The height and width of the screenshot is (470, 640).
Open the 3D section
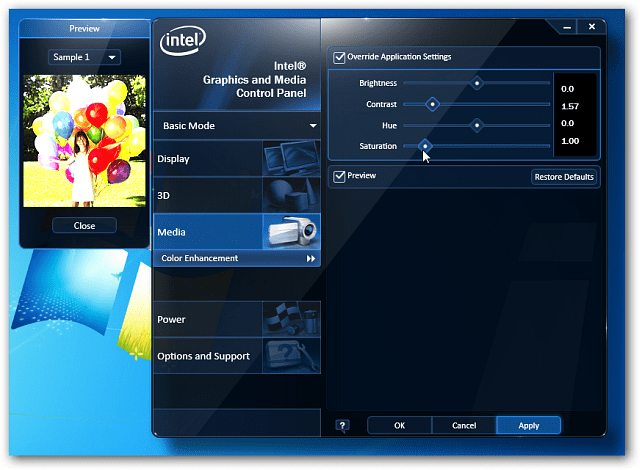237,195
